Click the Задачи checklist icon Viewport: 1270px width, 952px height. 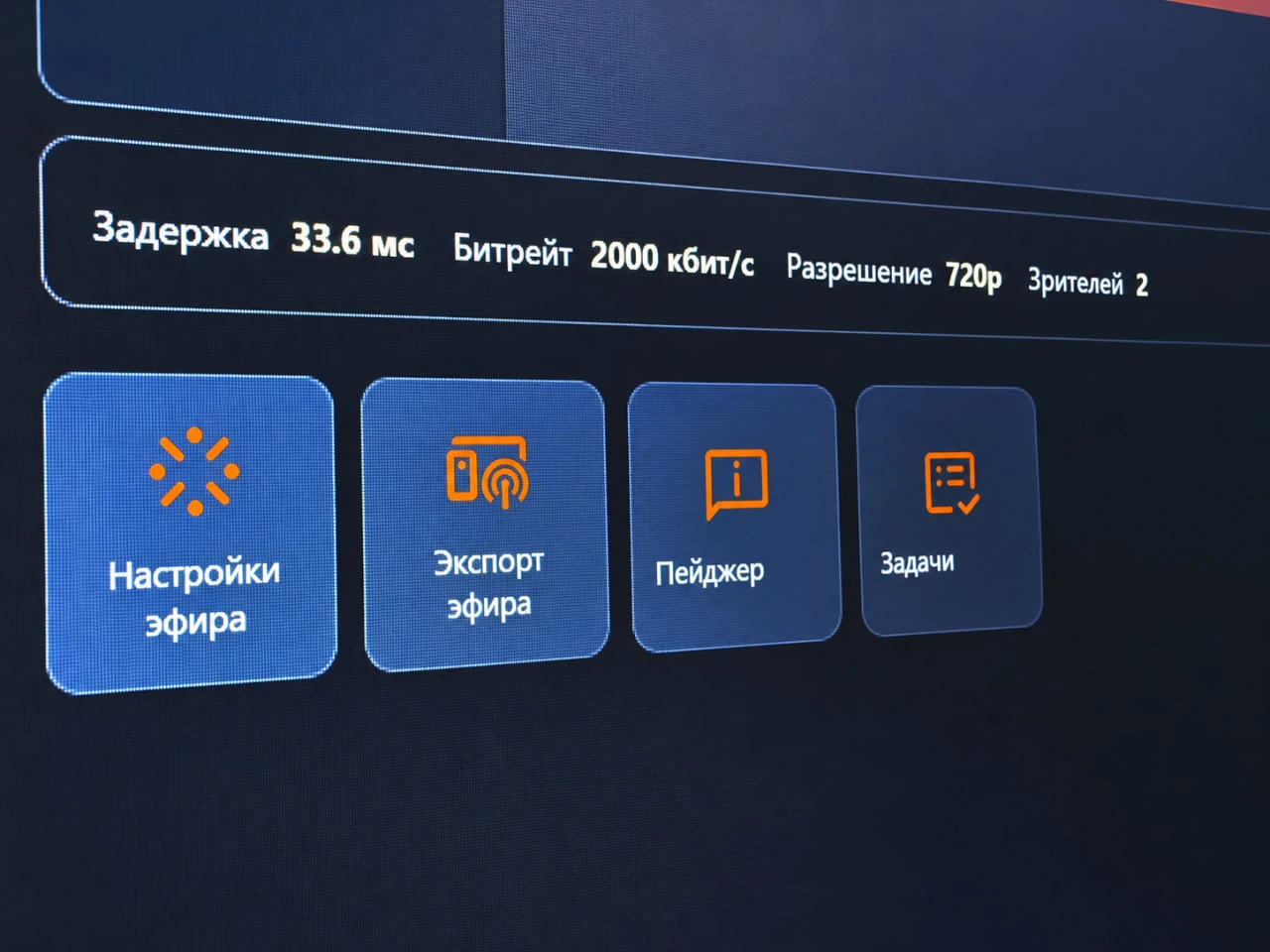(951, 483)
